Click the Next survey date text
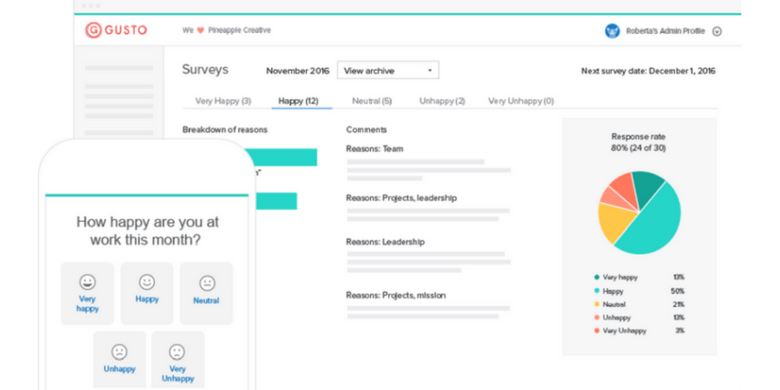 (648, 71)
